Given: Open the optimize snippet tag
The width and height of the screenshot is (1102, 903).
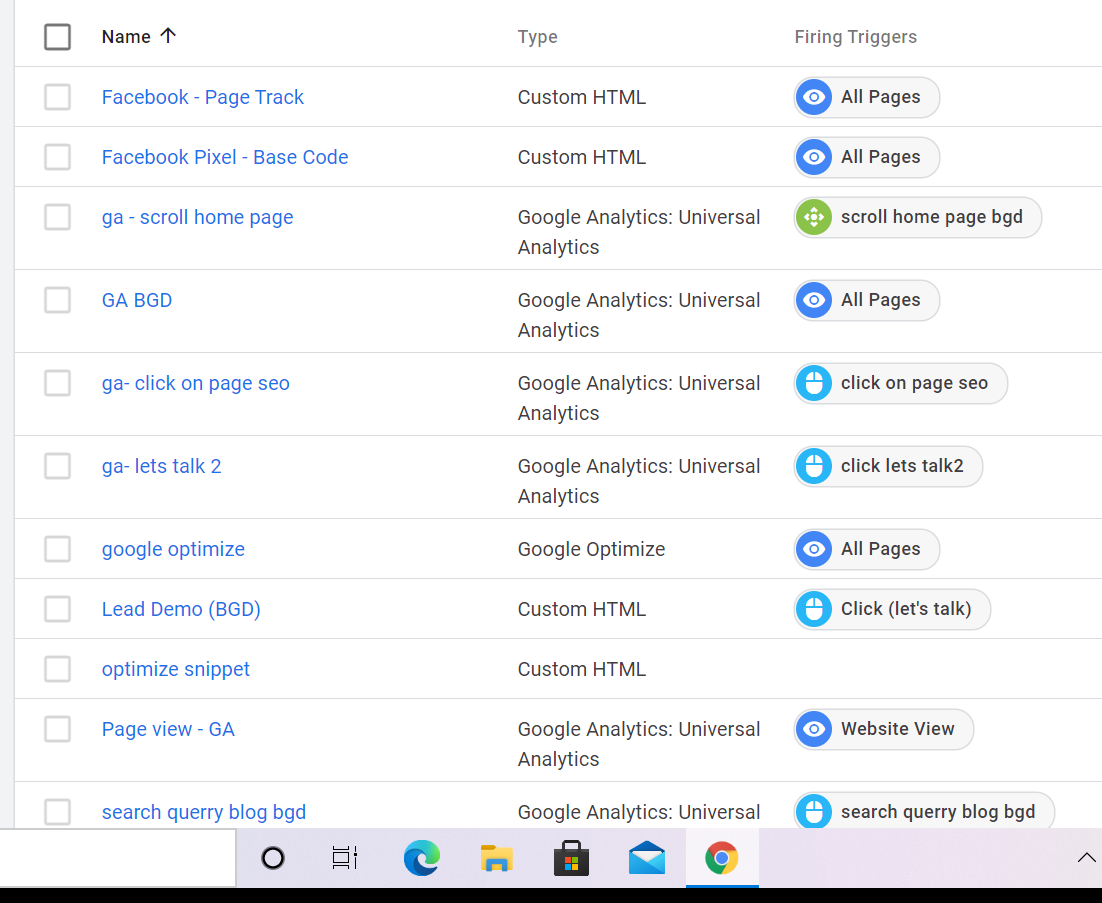Looking at the screenshot, I should pos(176,669).
